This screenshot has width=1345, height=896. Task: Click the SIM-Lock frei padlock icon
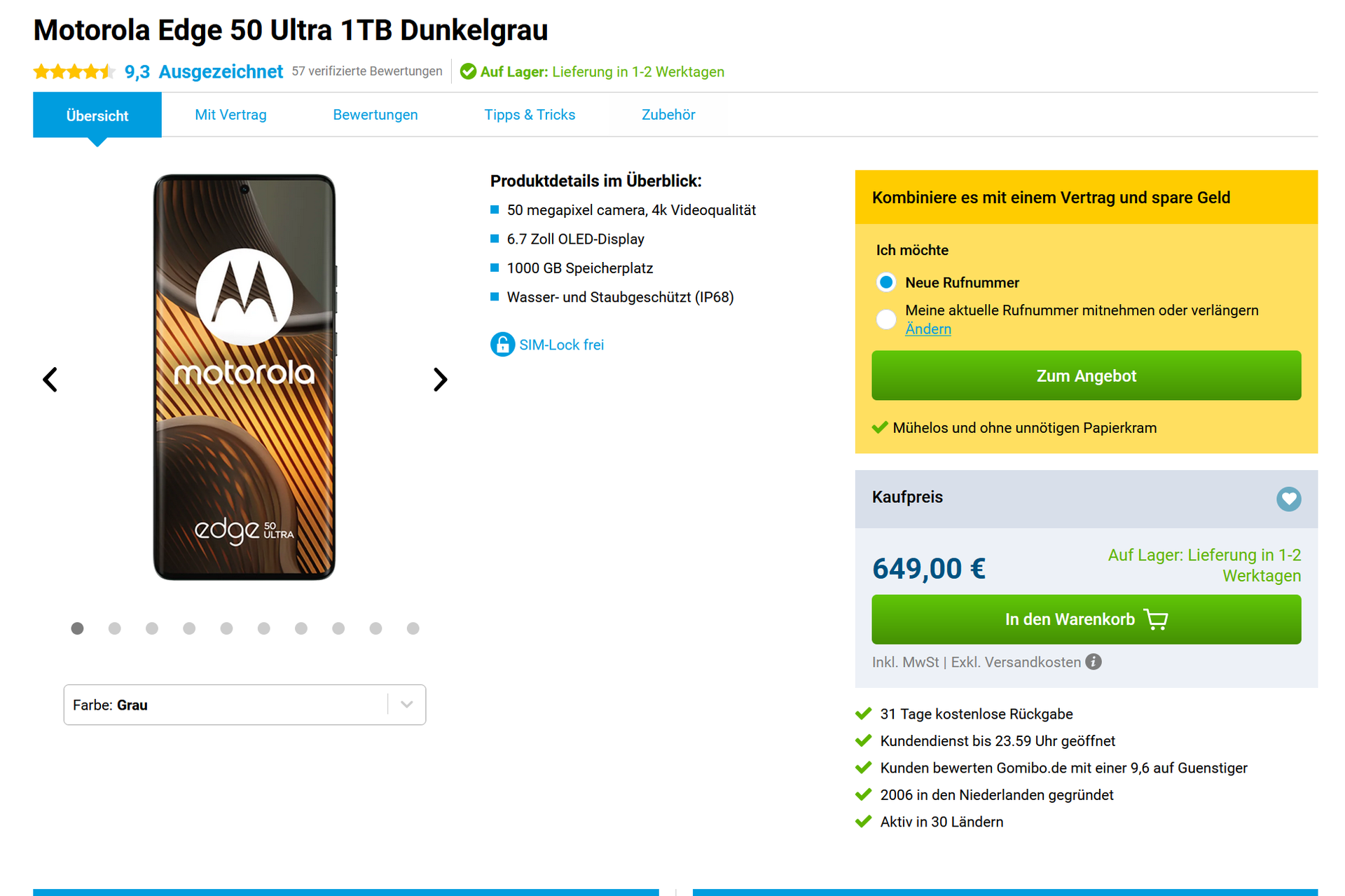pos(502,344)
